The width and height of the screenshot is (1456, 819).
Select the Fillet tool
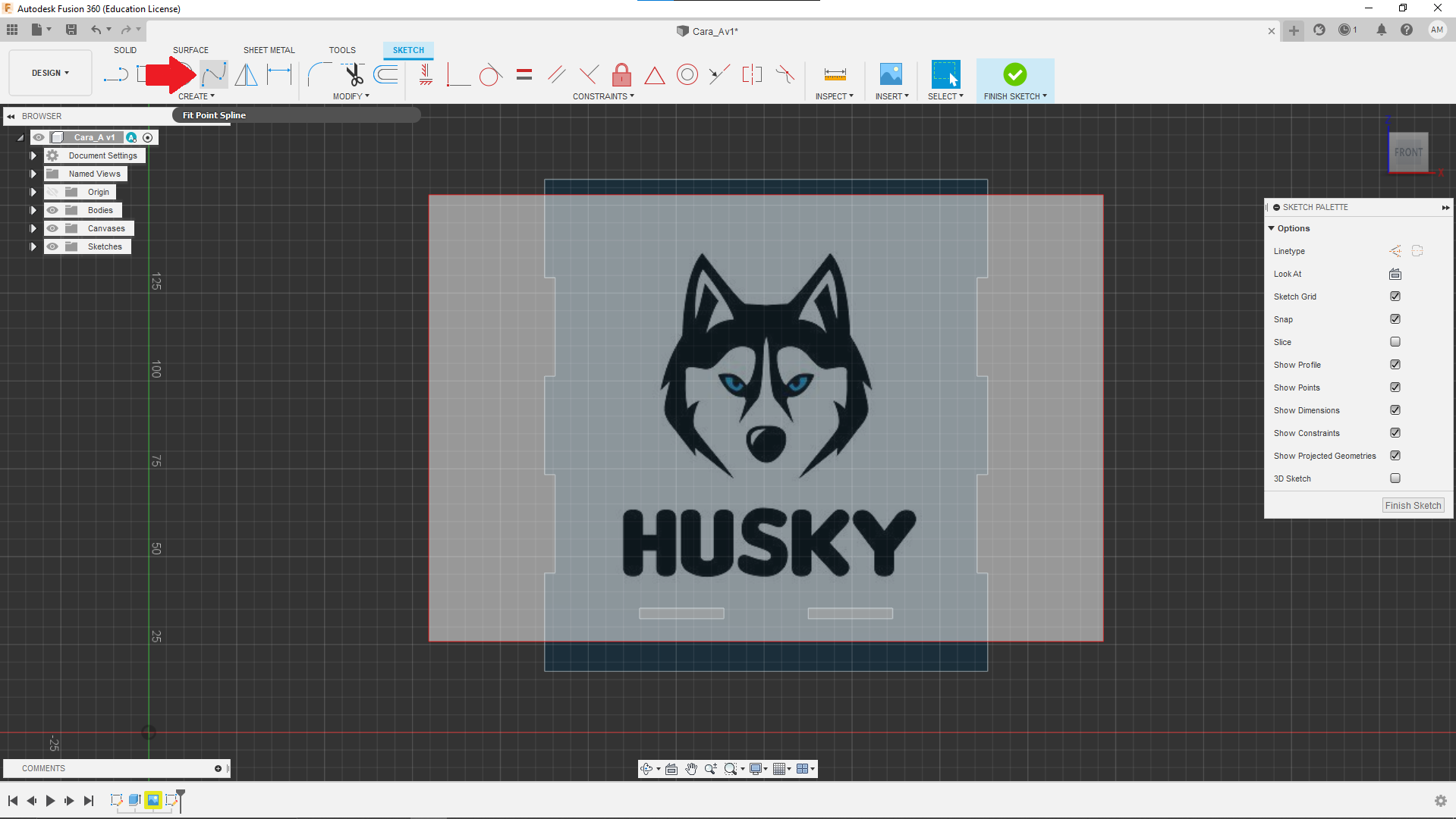(x=319, y=74)
